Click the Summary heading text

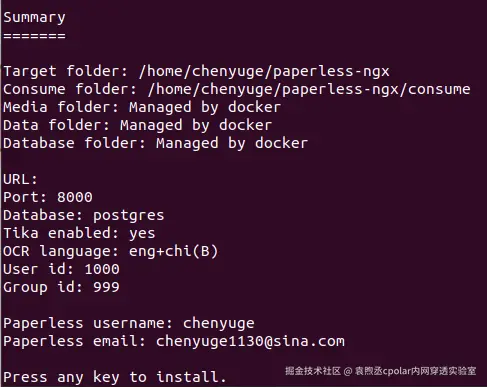[34, 18]
